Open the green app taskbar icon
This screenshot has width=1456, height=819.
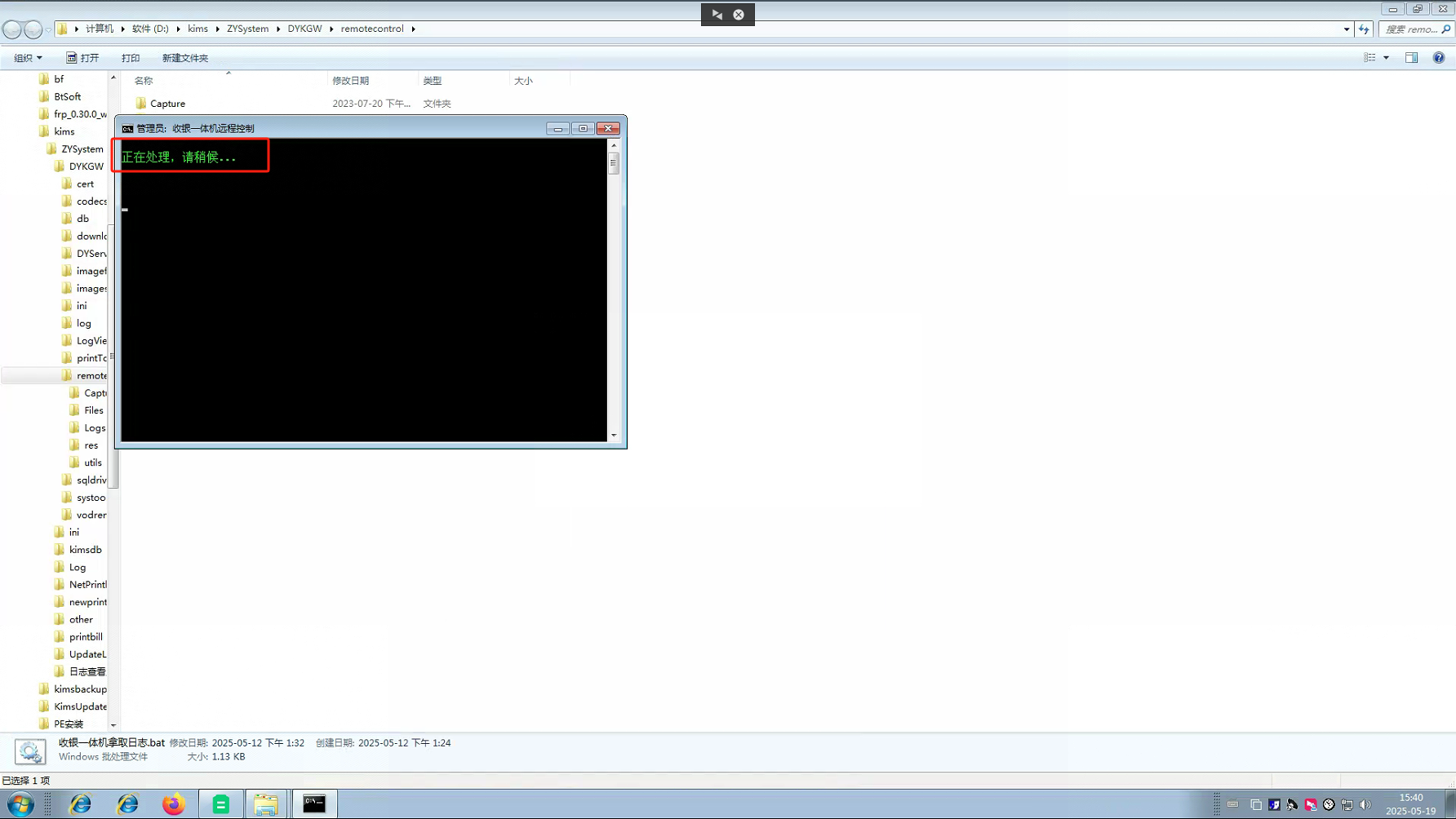pos(220,804)
